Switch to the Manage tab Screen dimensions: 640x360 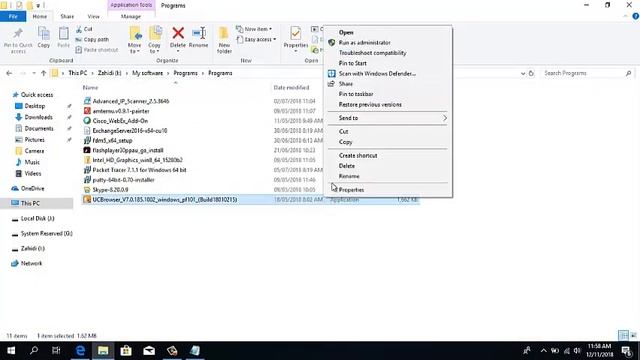(131, 16)
